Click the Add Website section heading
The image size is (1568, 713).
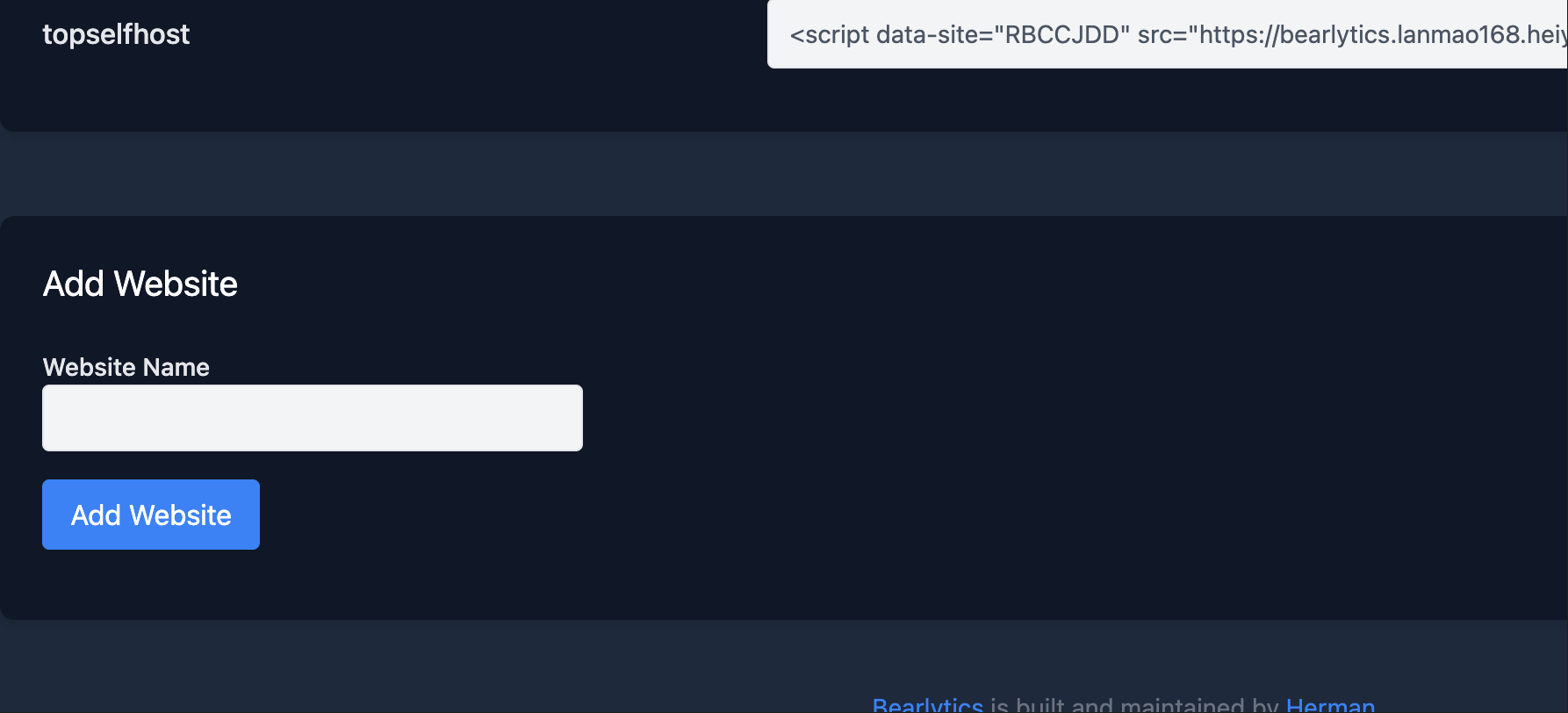pos(140,284)
